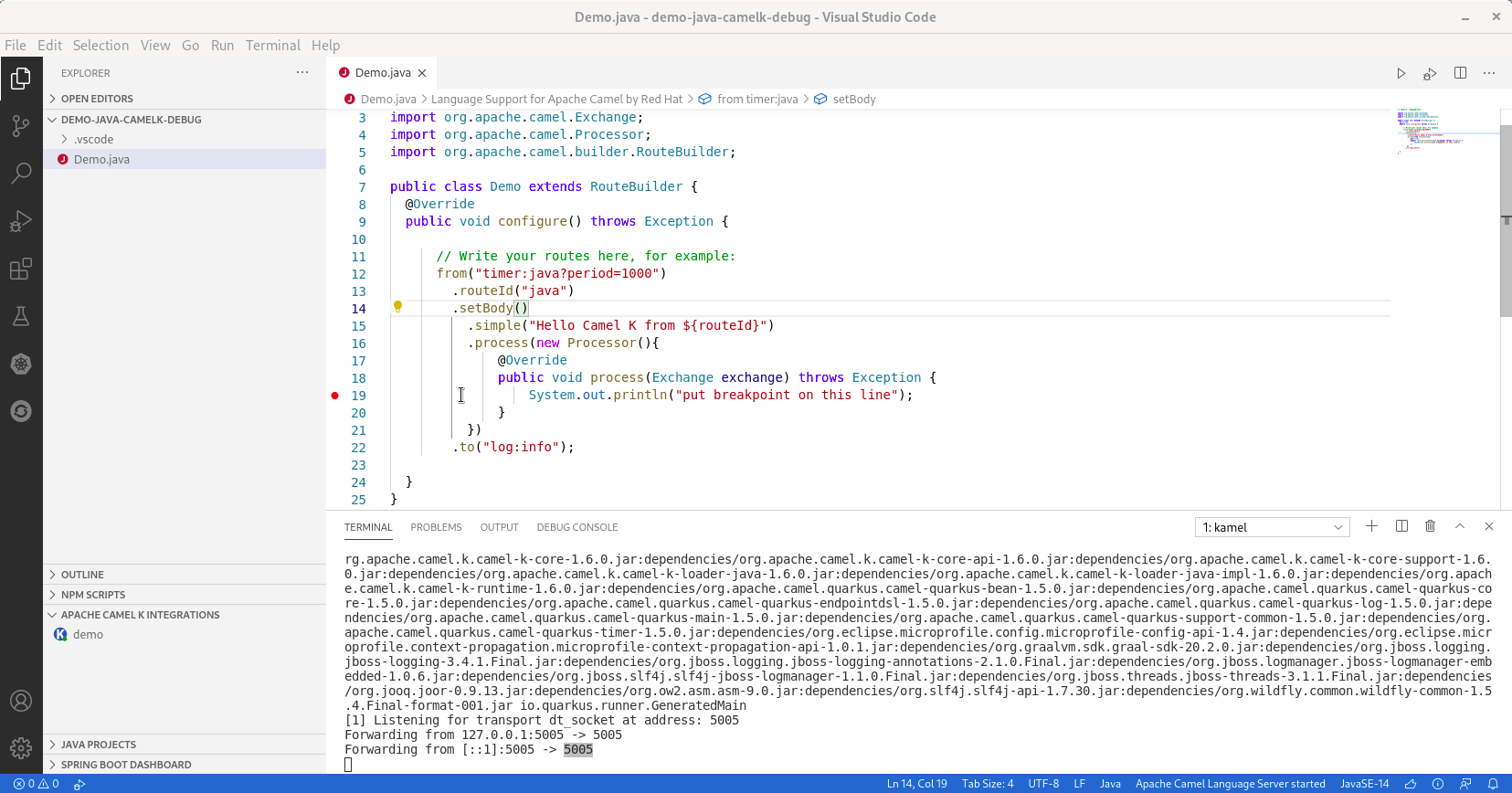Open the Test flask view
The width and height of the screenshot is (1512, 793).
(x=21, y=316)
